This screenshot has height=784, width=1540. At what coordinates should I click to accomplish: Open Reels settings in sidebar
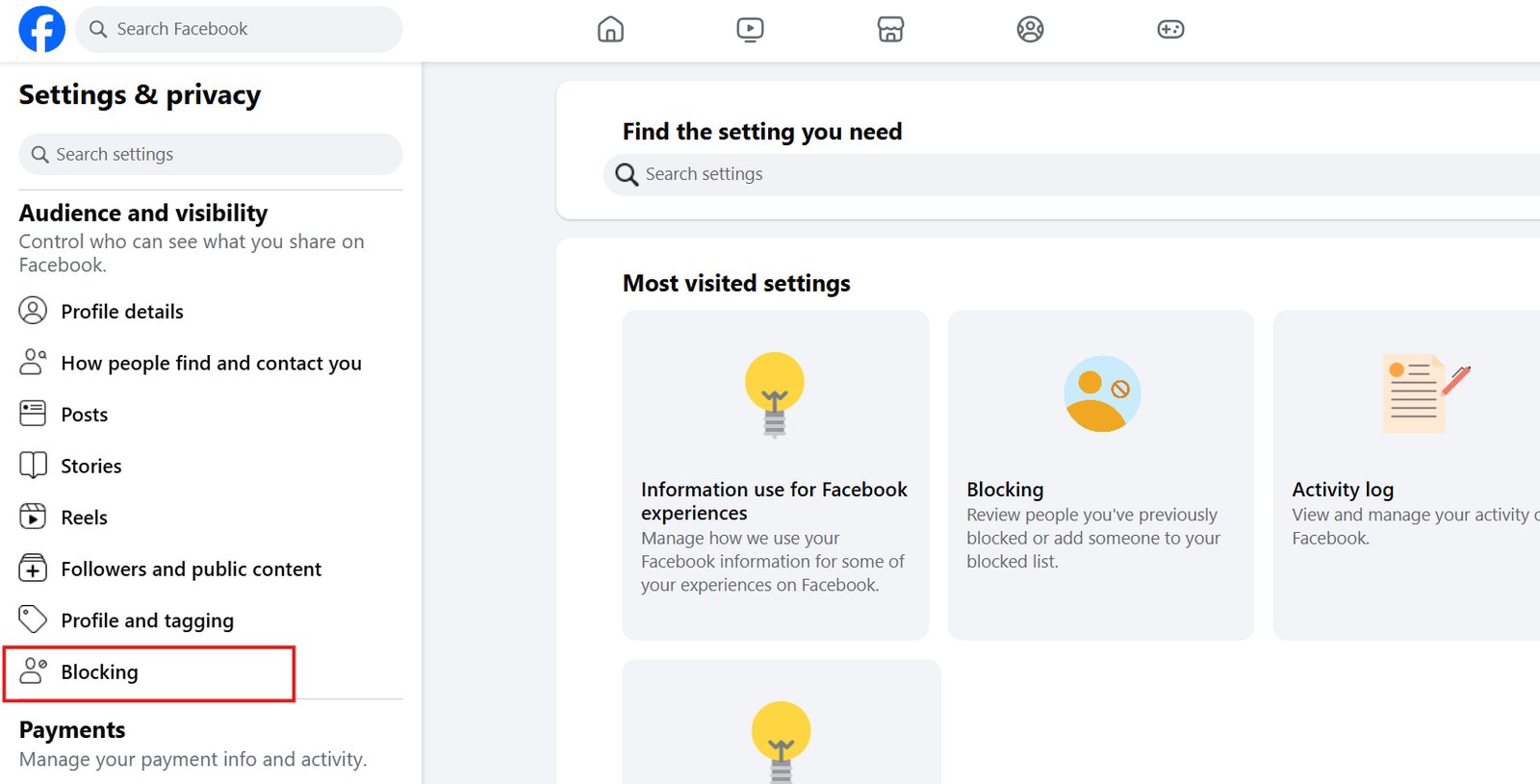pyautogui.click(x=84, y=518)
